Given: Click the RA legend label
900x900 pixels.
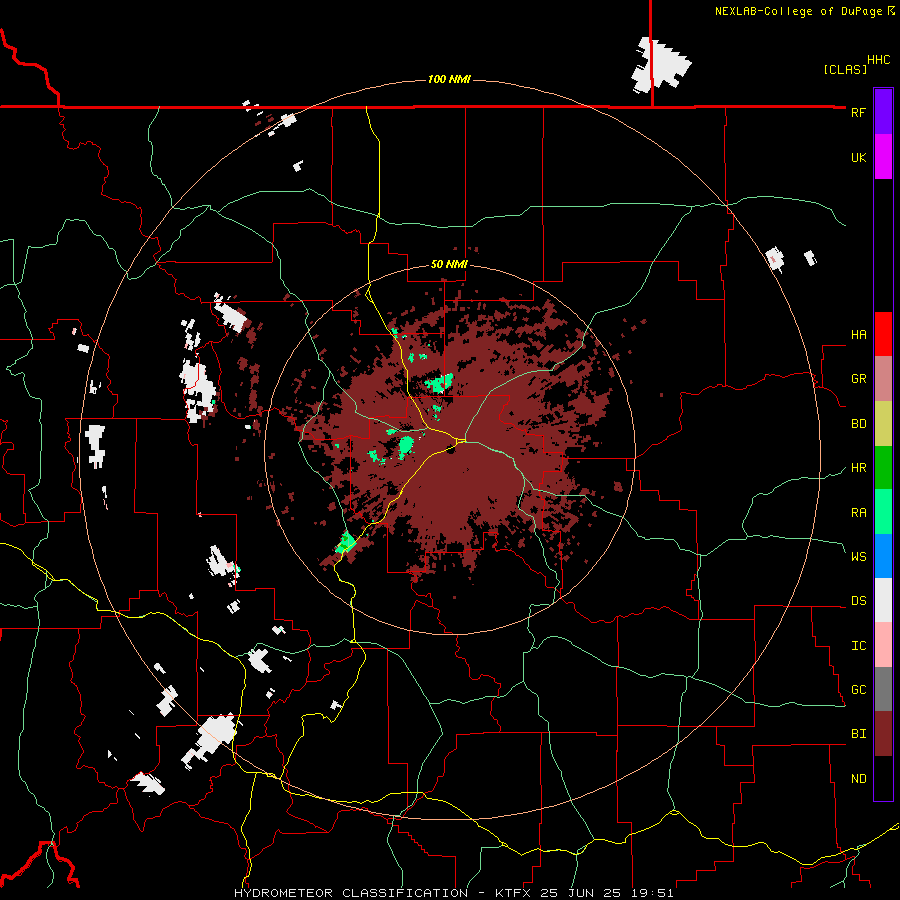Looking at the screenshot, I should [x=858, y=513].
